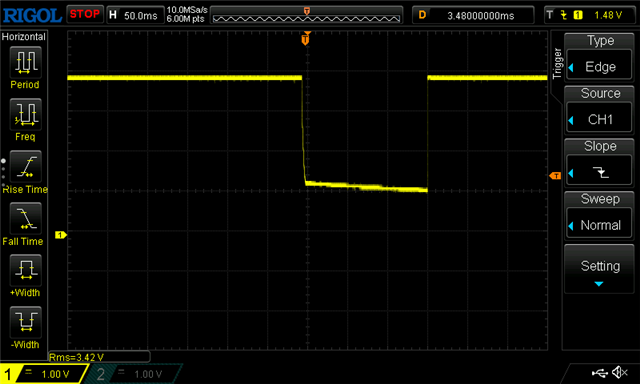Select the Fall Time measurement icon

(25, 218)
